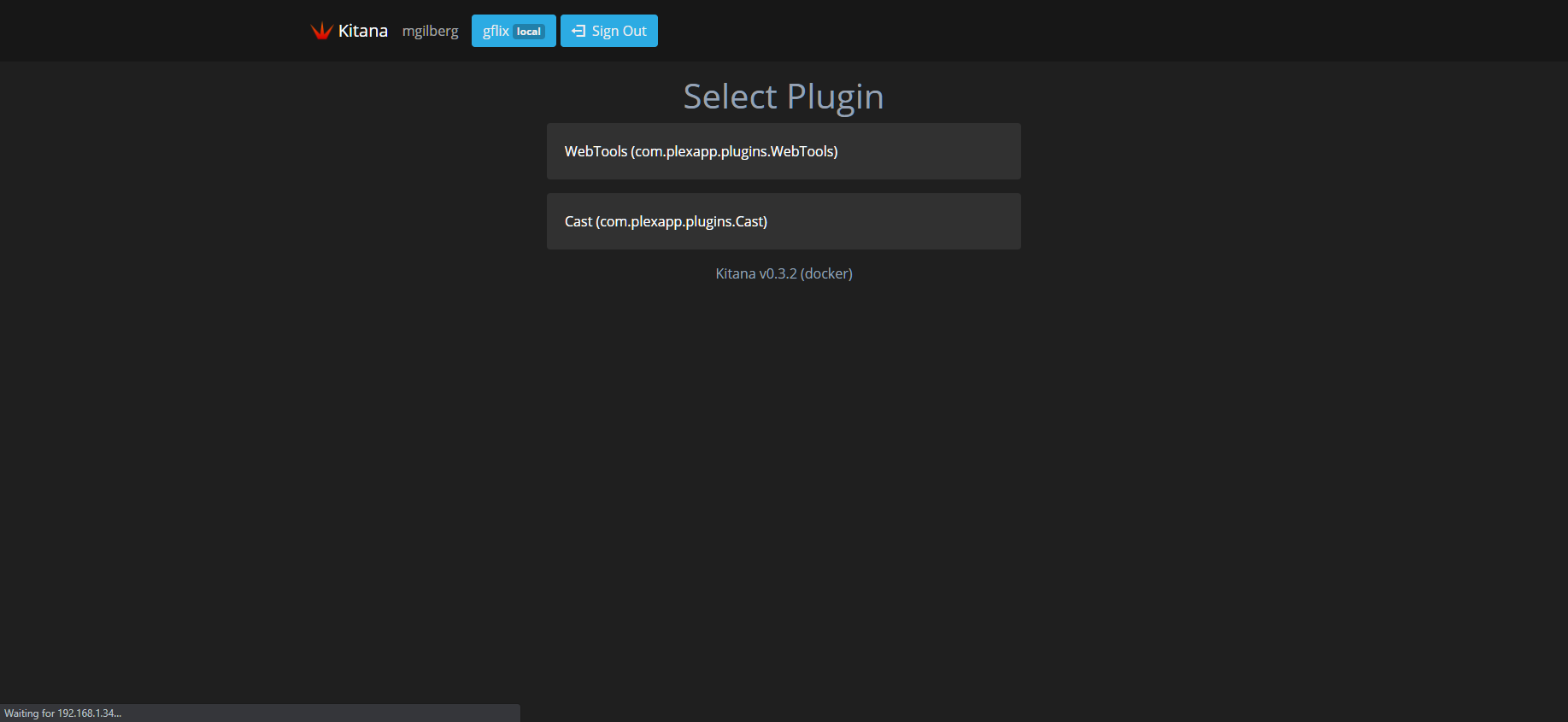The width and height of the screenshot is (1568, 722).
Task: Select the gflix server button
Action: pyautogui.click(x=513, y=31)
